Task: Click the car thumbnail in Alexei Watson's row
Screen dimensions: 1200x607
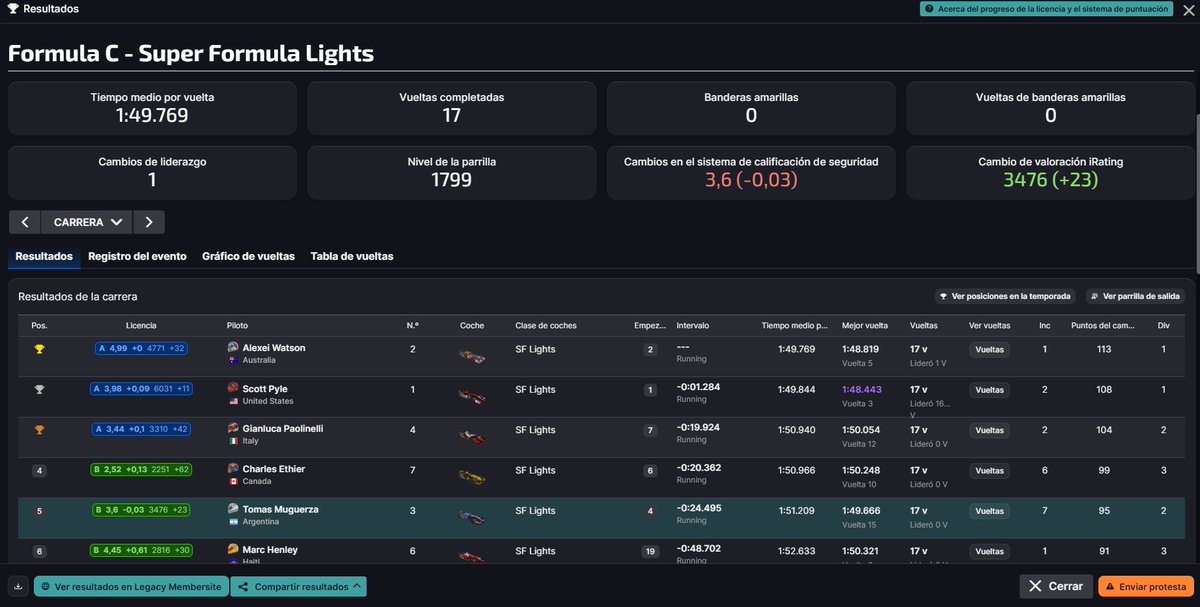Action: pyautogui.click(x=472, y=357)
